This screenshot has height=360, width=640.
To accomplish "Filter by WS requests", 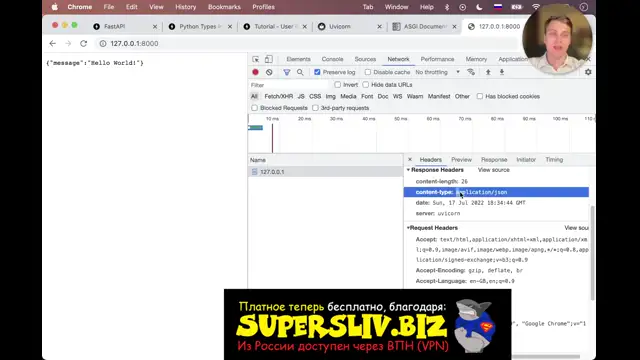I will tap(397, 96).
